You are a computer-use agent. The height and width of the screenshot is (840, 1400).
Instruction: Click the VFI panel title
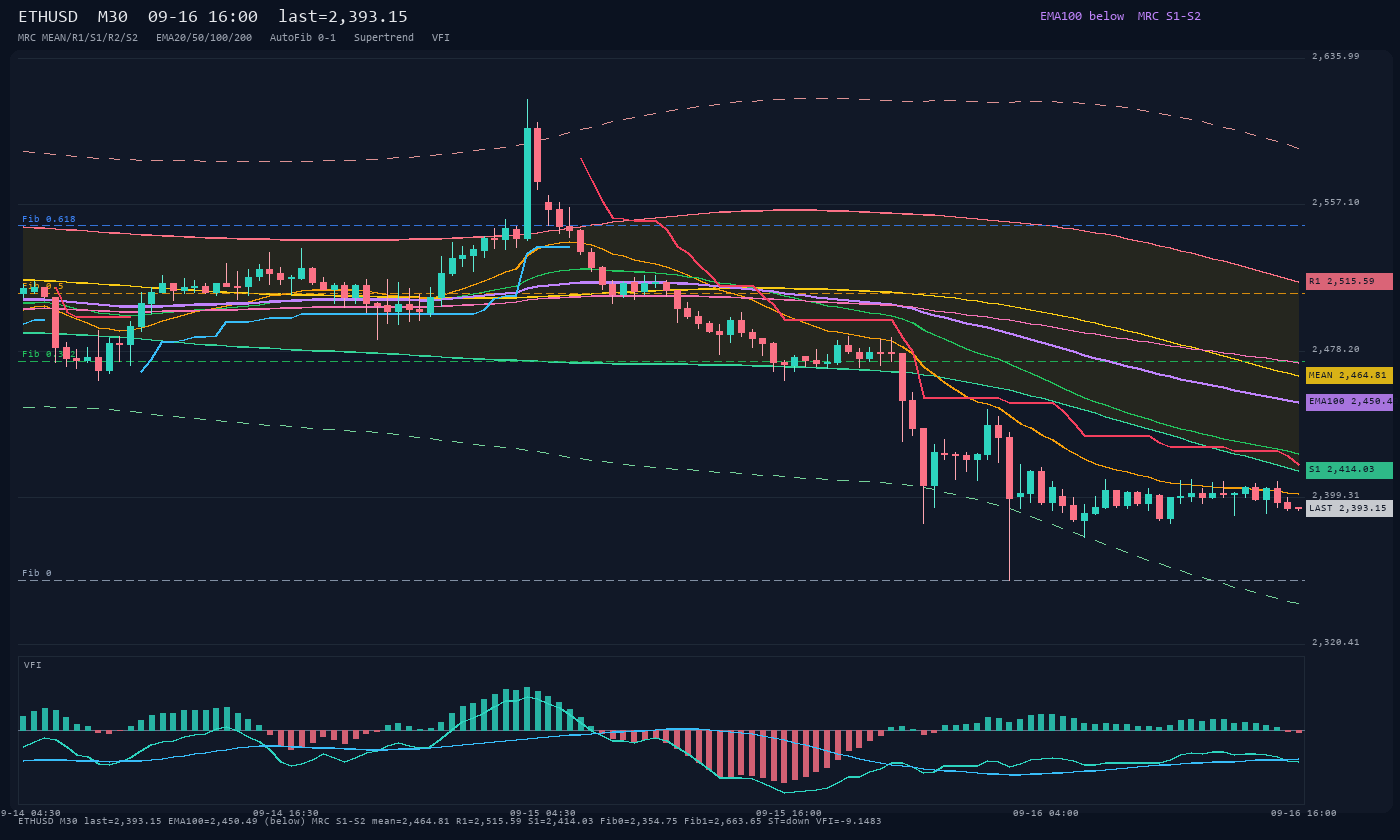click(x=33, y=665)
